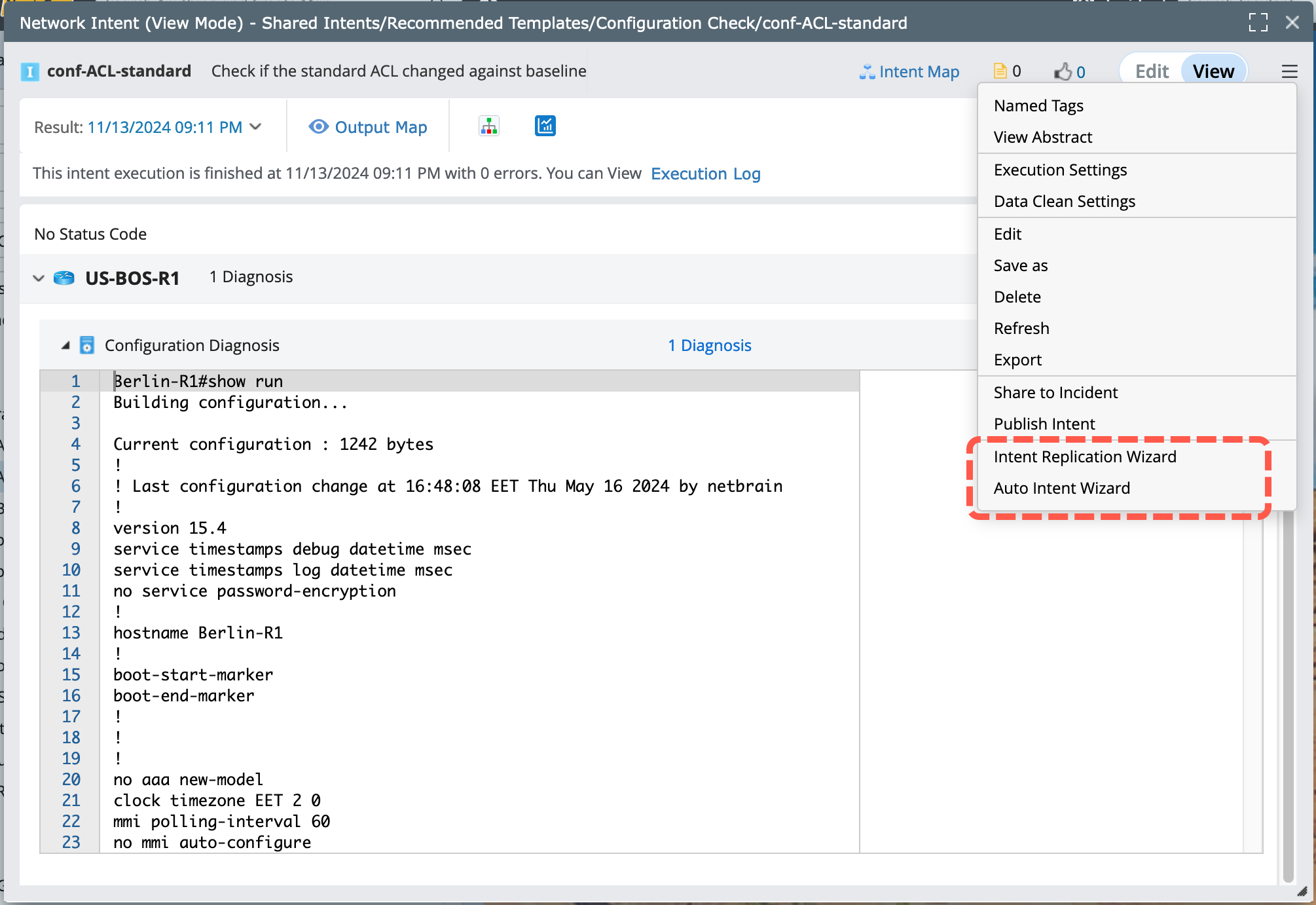Open the Execution Log link
1316x905 pixels.
tap(705, 174)
